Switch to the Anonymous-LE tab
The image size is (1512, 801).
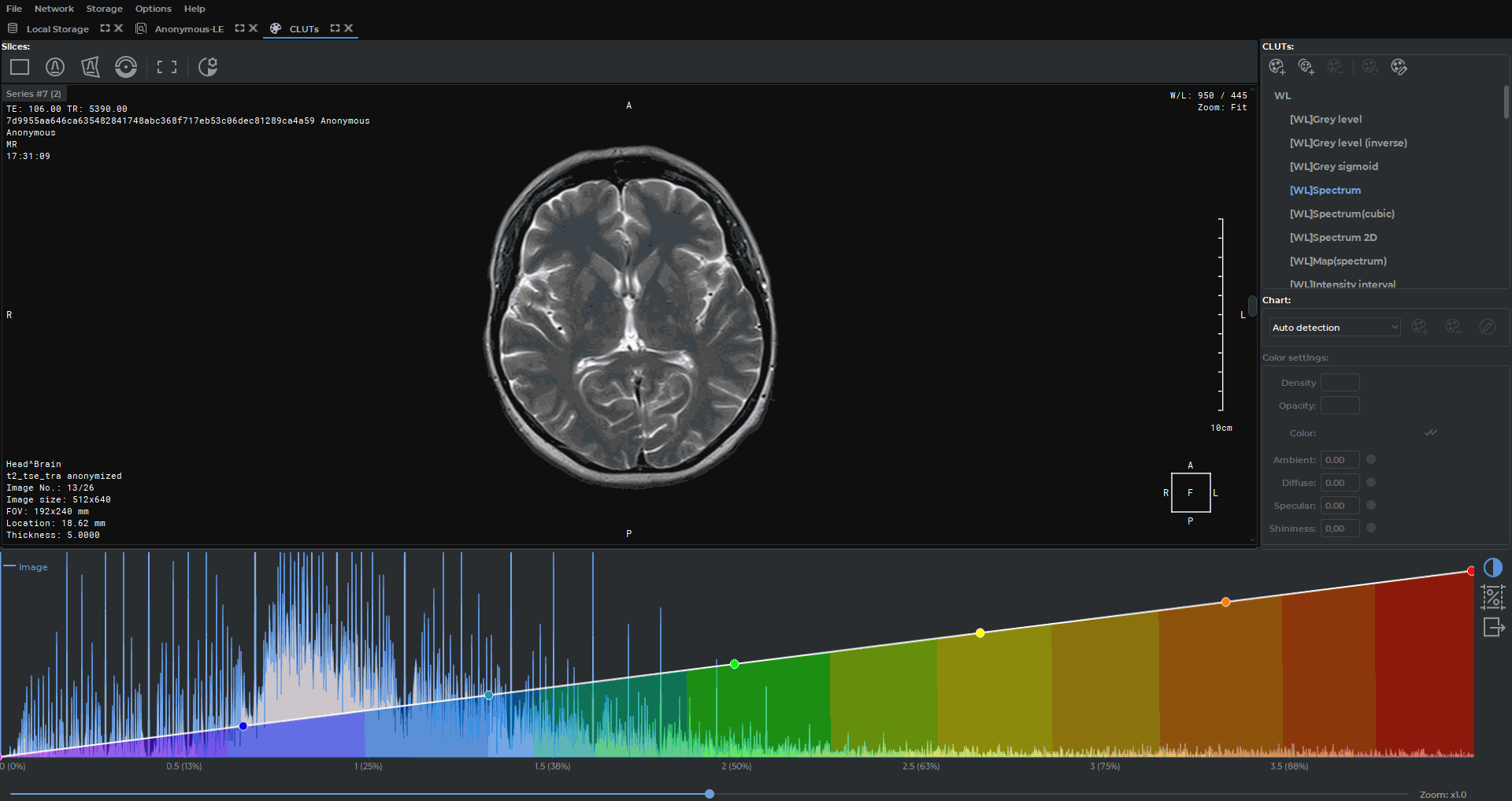(x=189, y=29)
